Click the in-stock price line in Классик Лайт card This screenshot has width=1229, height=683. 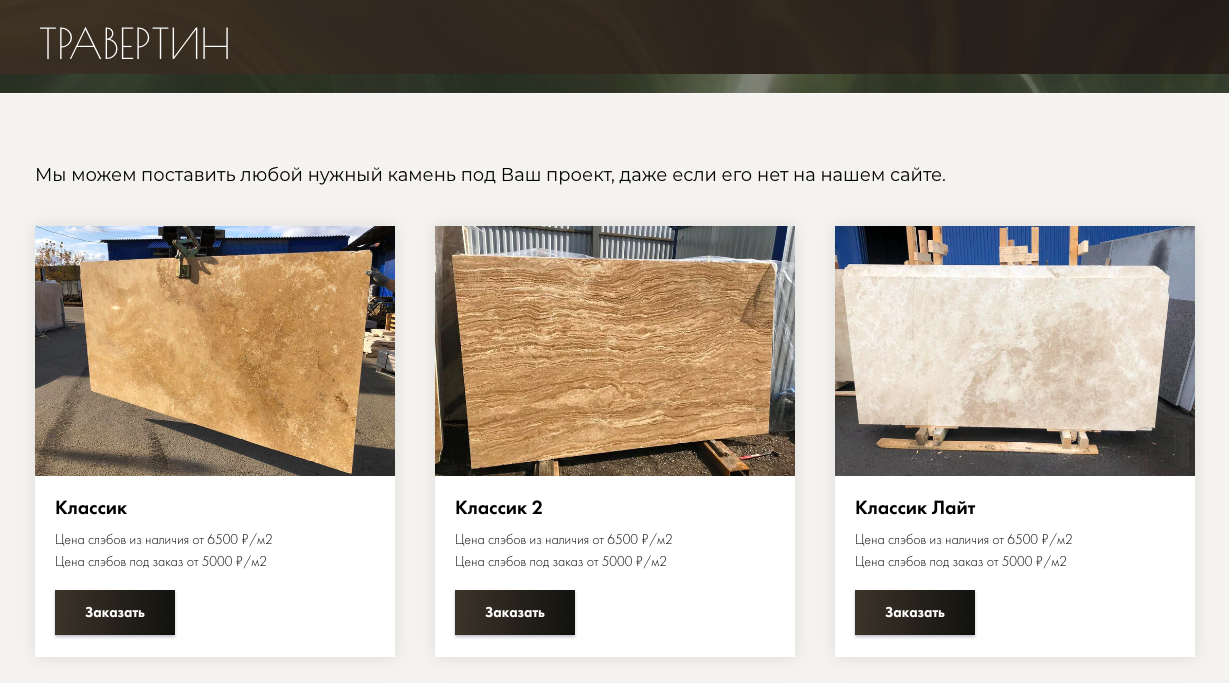[964, 540]
